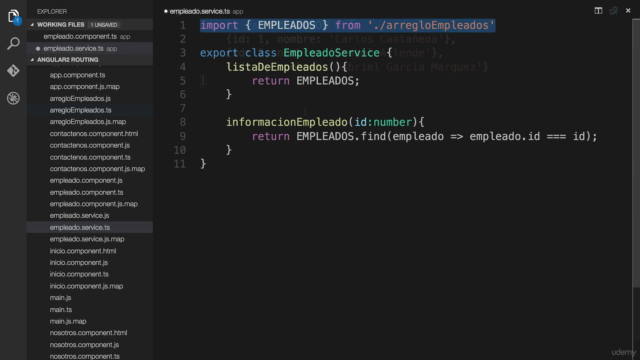Click the editor vertical scrollbar
Screen dimensions: 640x360
click(636, 153)
